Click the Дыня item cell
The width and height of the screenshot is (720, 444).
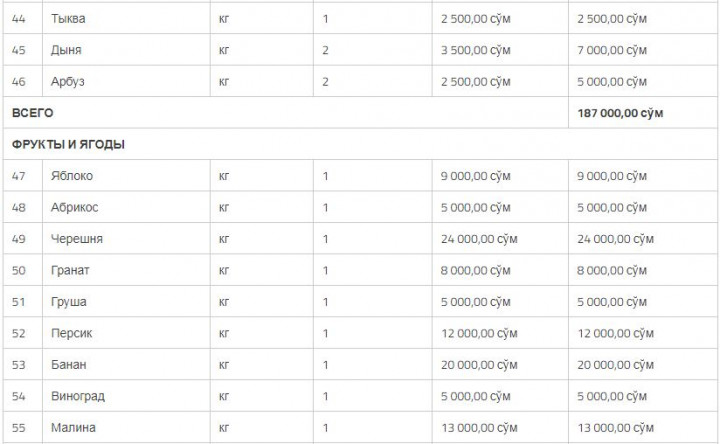click(x=66, y=50)
